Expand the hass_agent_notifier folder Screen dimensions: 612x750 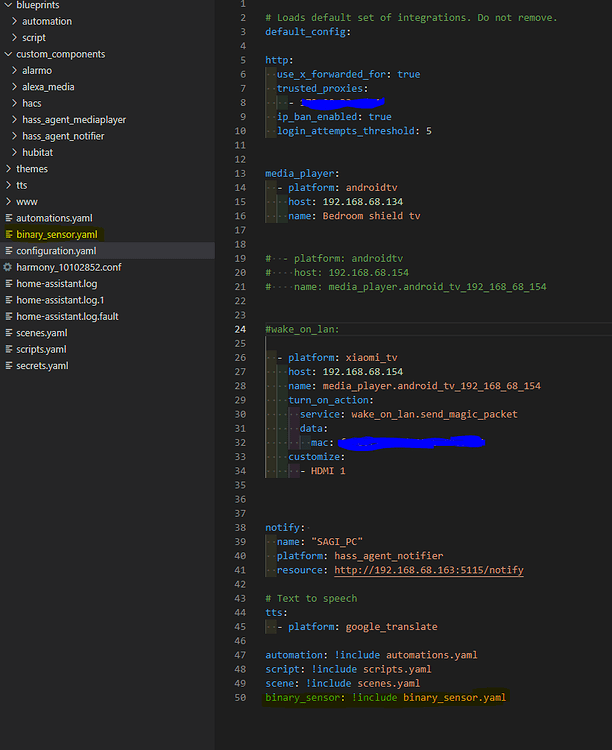click(x=14, y=136)
